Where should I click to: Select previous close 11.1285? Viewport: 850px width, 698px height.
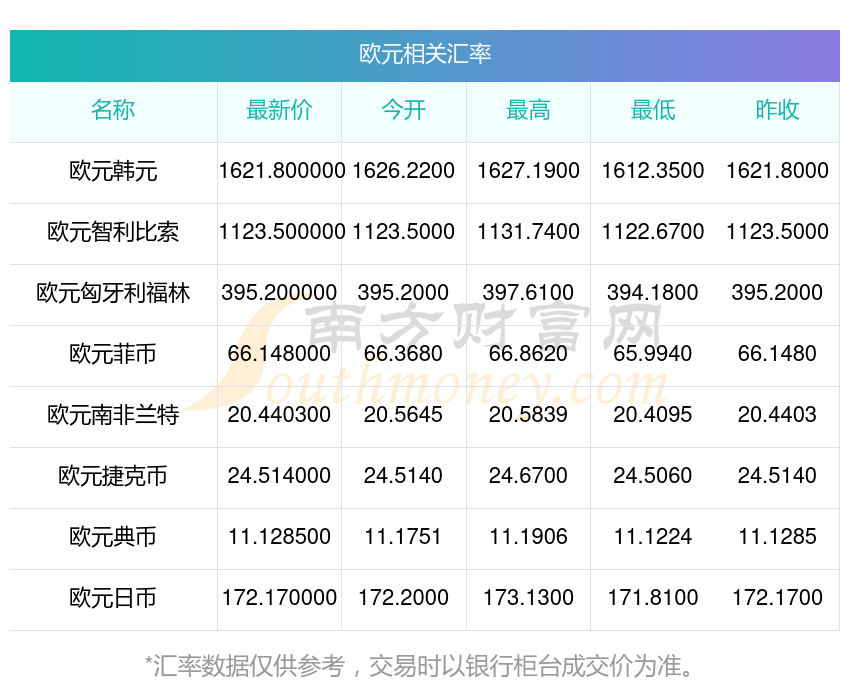(x=777, y=537)
